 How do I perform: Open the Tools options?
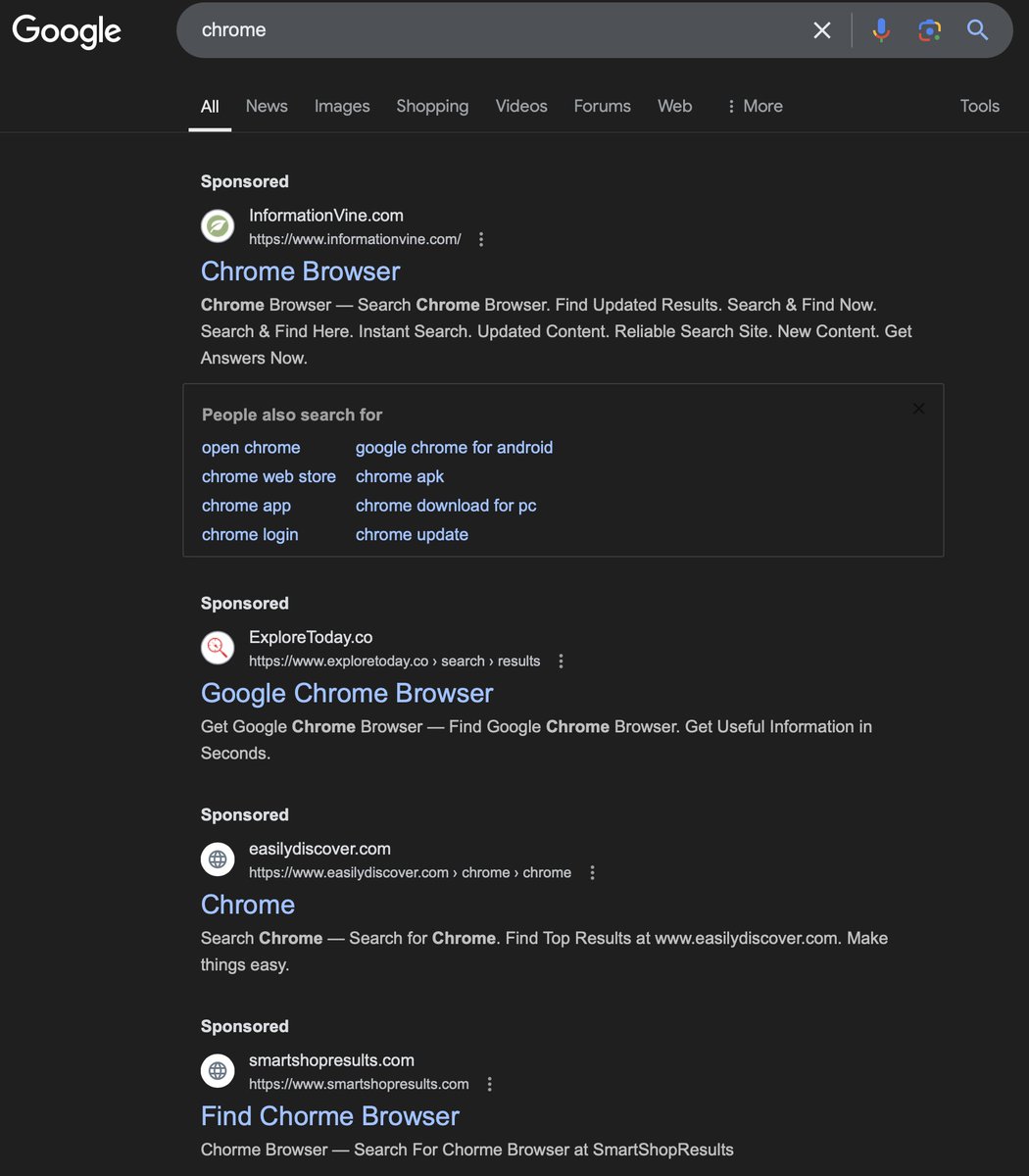(979, 106)
